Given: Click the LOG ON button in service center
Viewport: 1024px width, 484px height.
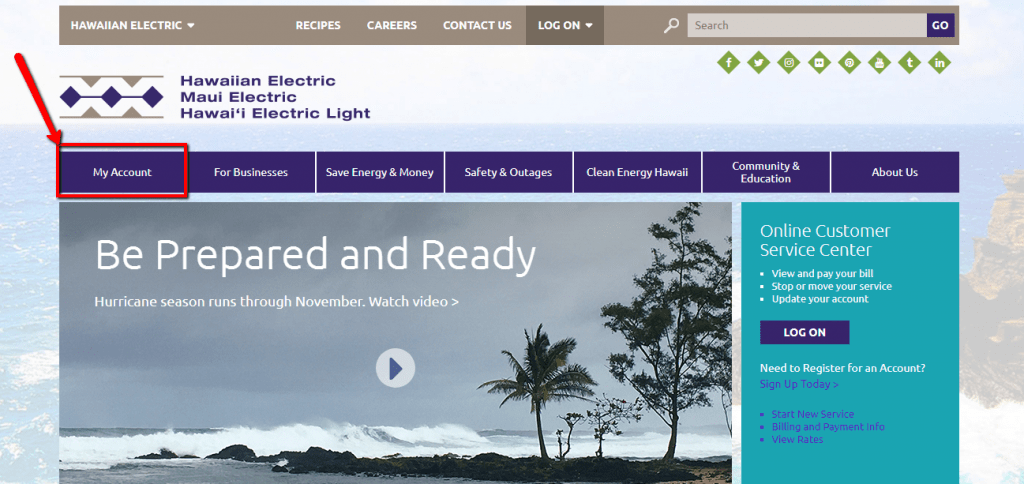Looking at the screenshot, I should (x=805, y=332).
